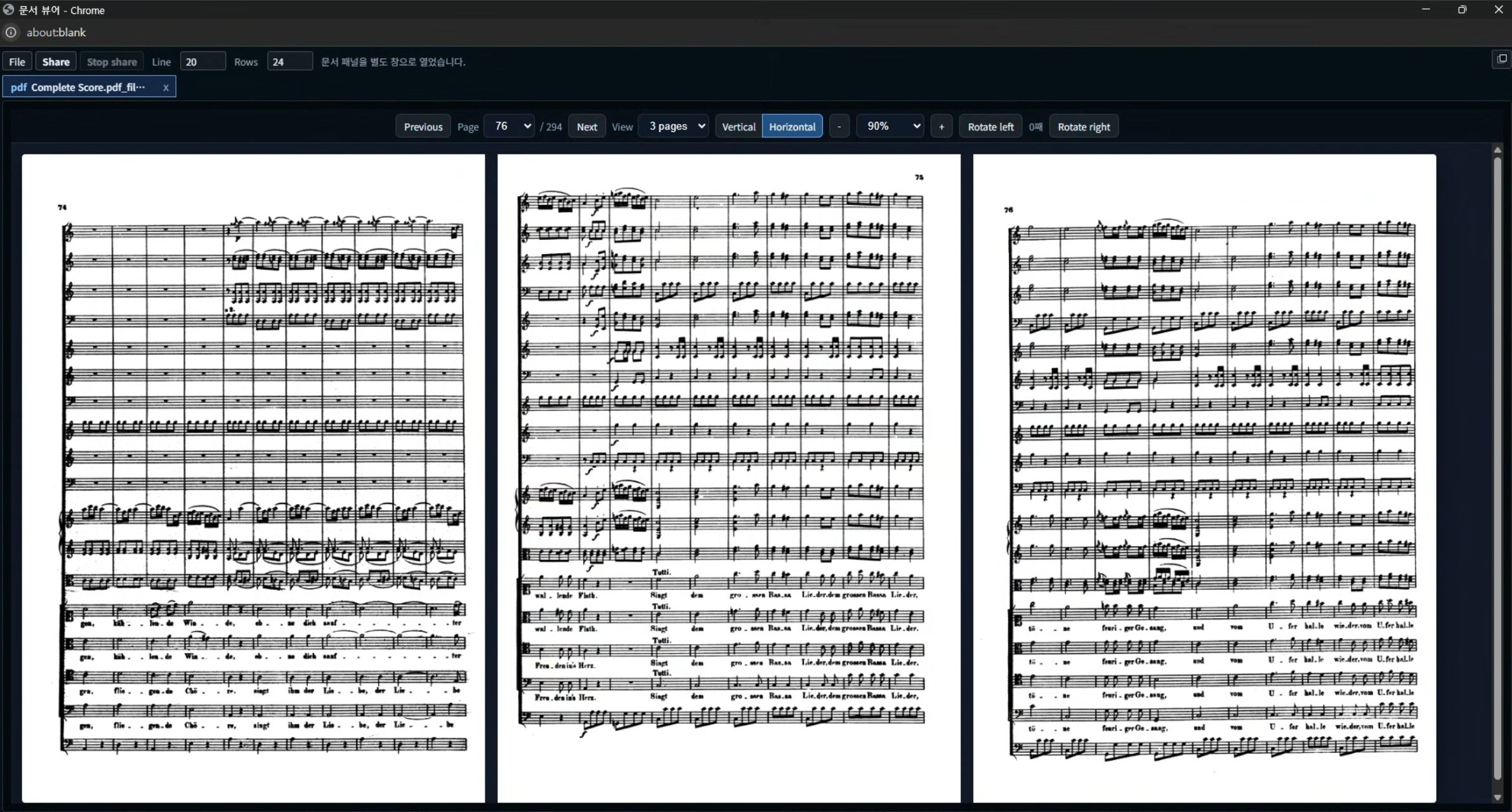Edit the Rows number field
The width and height of the screenshot is (1512, 812).
[290, 62]
